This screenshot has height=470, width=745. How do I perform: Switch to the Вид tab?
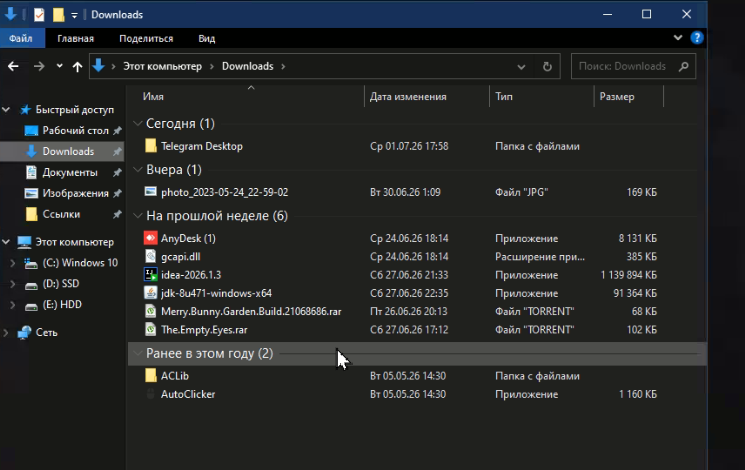click(x=207, y=38)
